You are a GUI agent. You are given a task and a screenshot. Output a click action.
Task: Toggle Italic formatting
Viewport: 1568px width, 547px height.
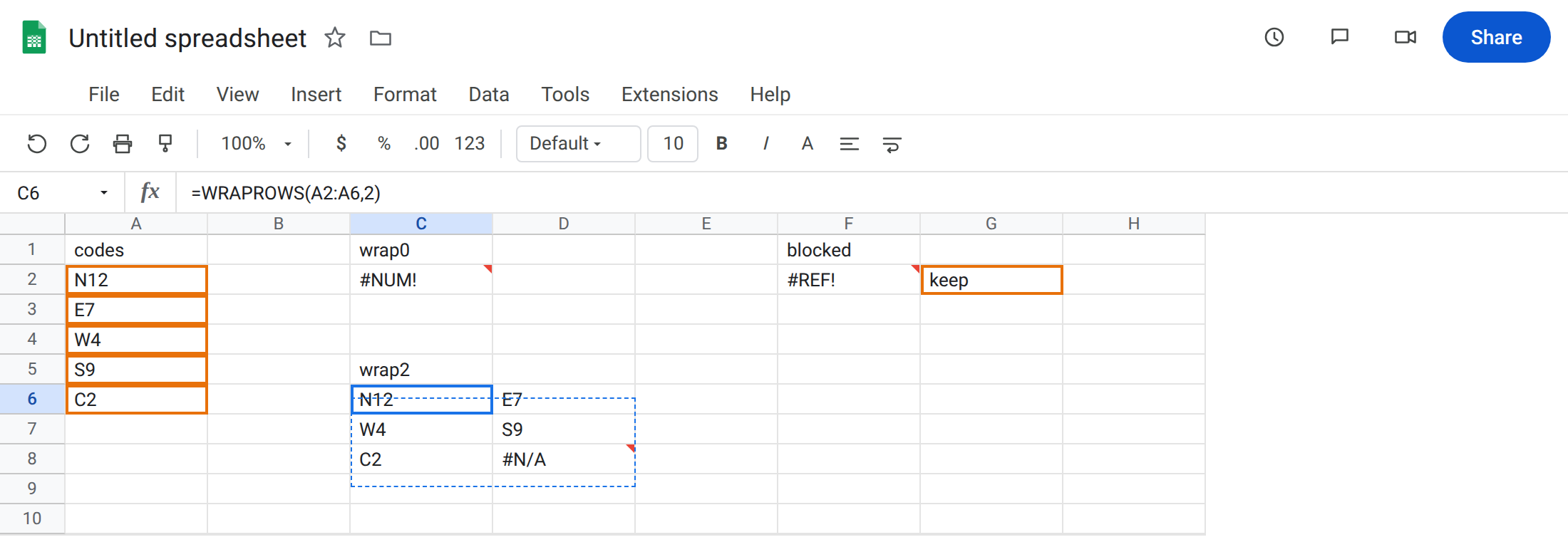tap(765, 144)
